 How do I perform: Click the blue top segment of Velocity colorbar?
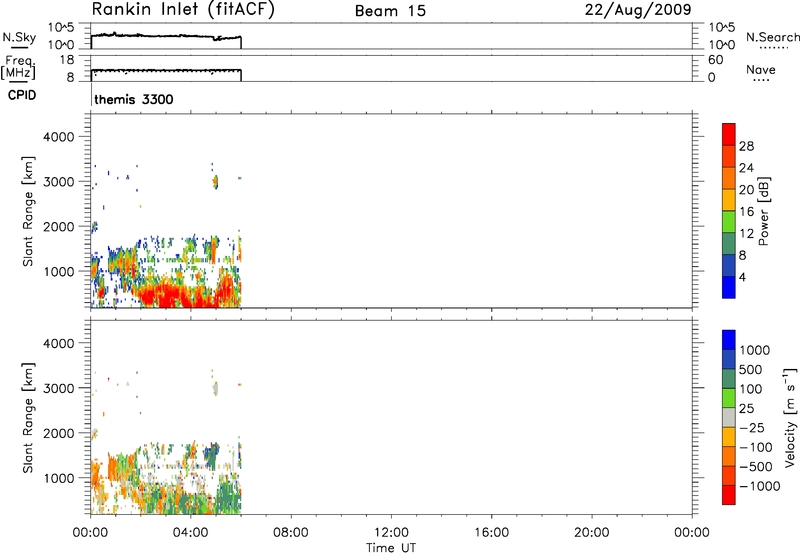[x=729, y=340]
